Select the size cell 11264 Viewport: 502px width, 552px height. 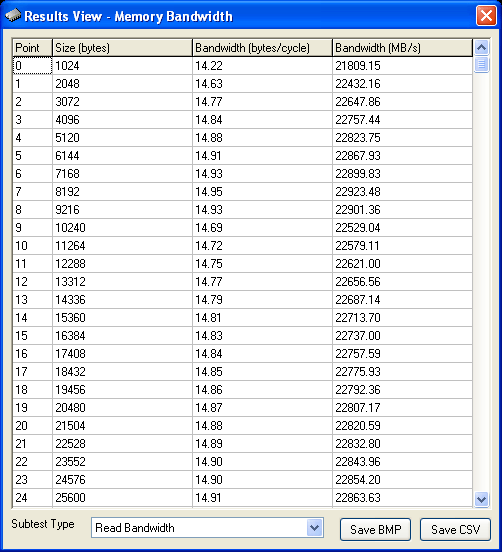(122, 246)
